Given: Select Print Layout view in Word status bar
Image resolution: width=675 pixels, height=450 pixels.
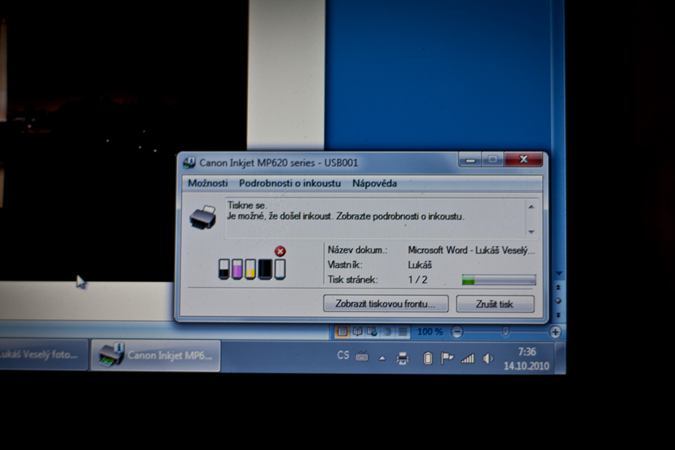Looking at the screenshot, I should click(342, 331).
